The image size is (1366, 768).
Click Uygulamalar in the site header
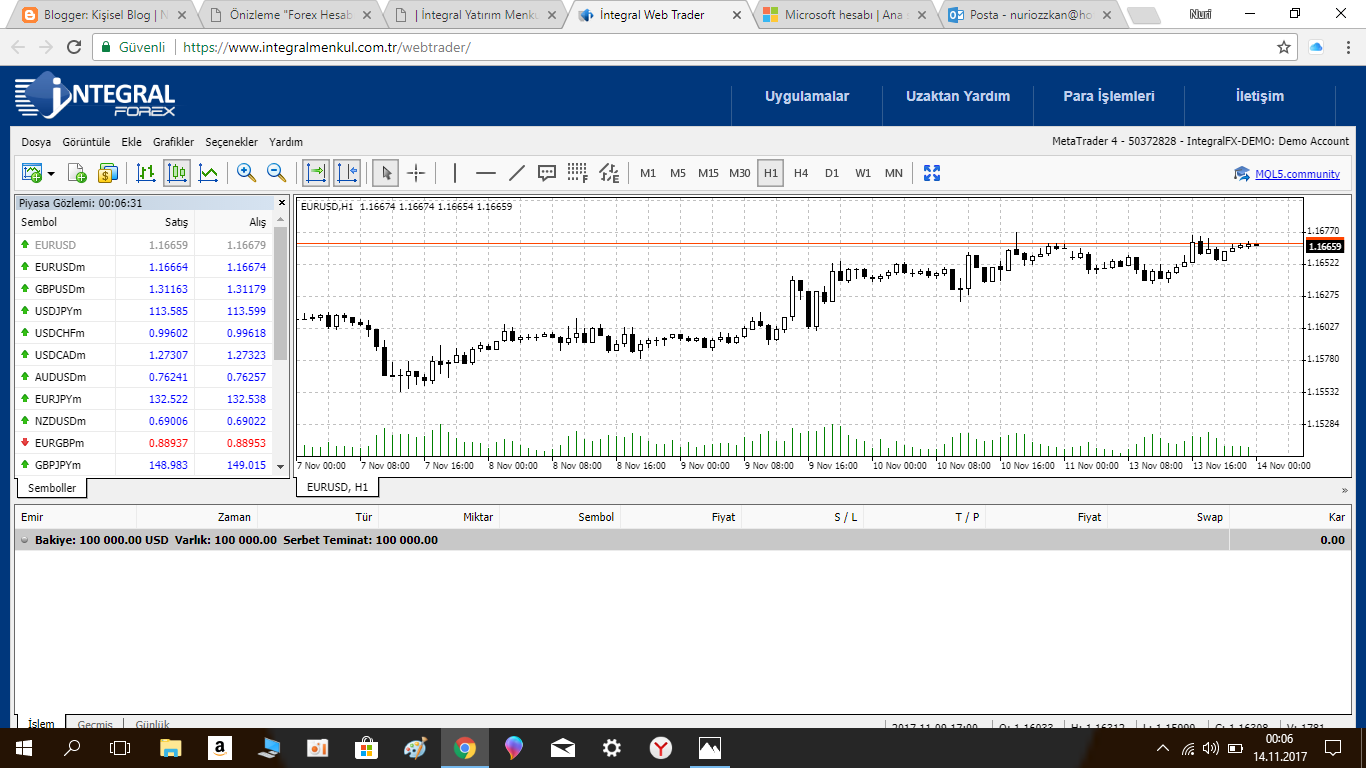[807, 96]
